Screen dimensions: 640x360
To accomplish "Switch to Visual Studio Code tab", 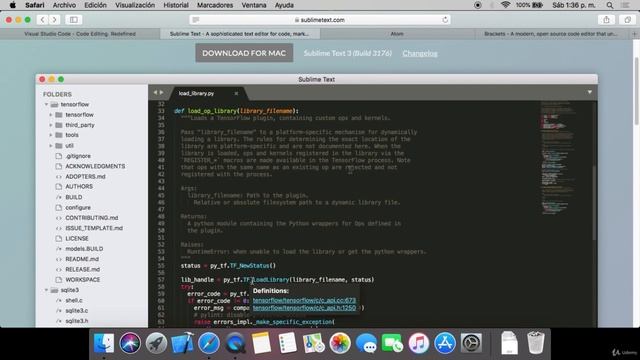I will click(80, 34).
